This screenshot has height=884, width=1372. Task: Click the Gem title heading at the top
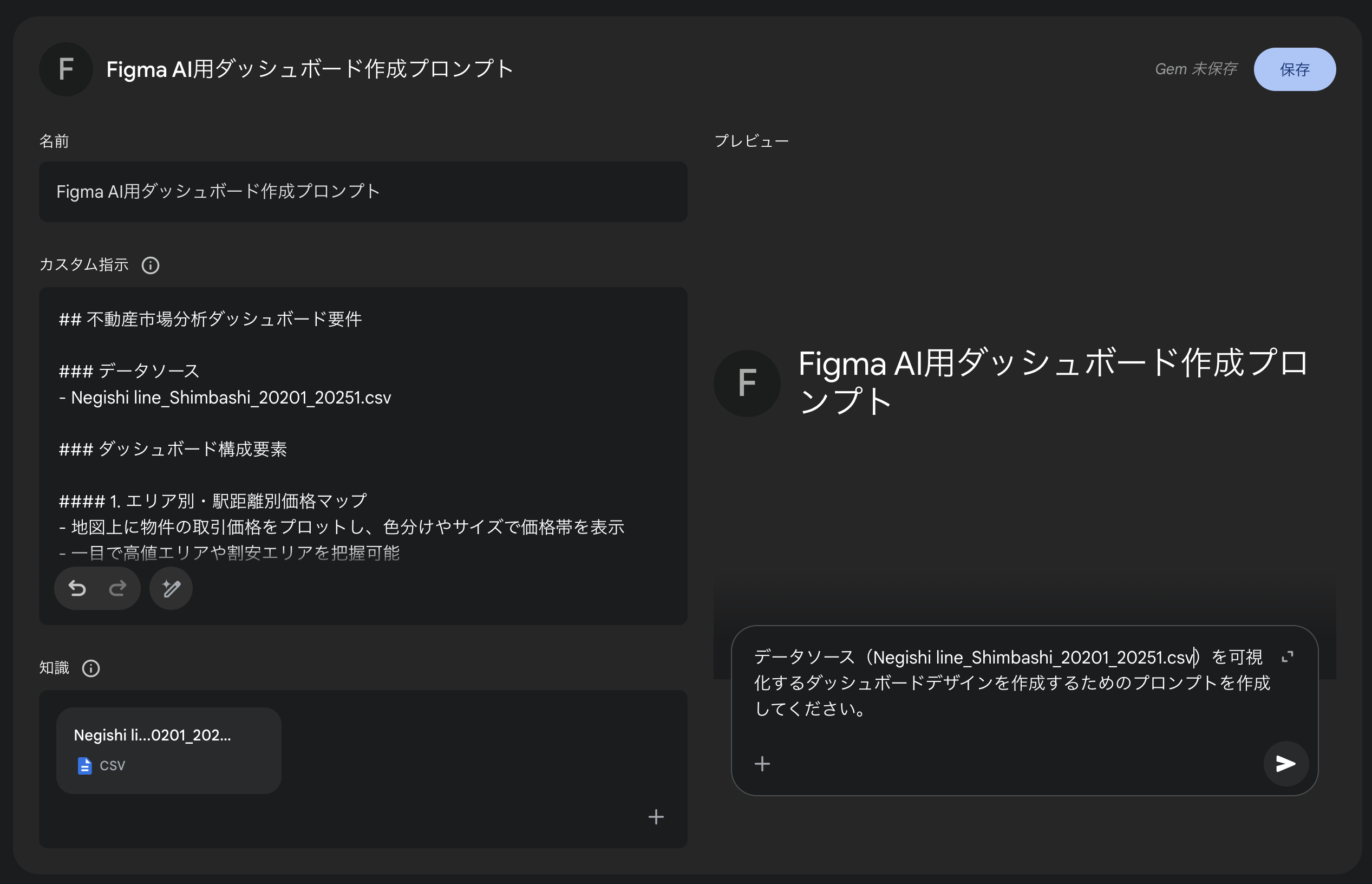(x=310, y=68)
